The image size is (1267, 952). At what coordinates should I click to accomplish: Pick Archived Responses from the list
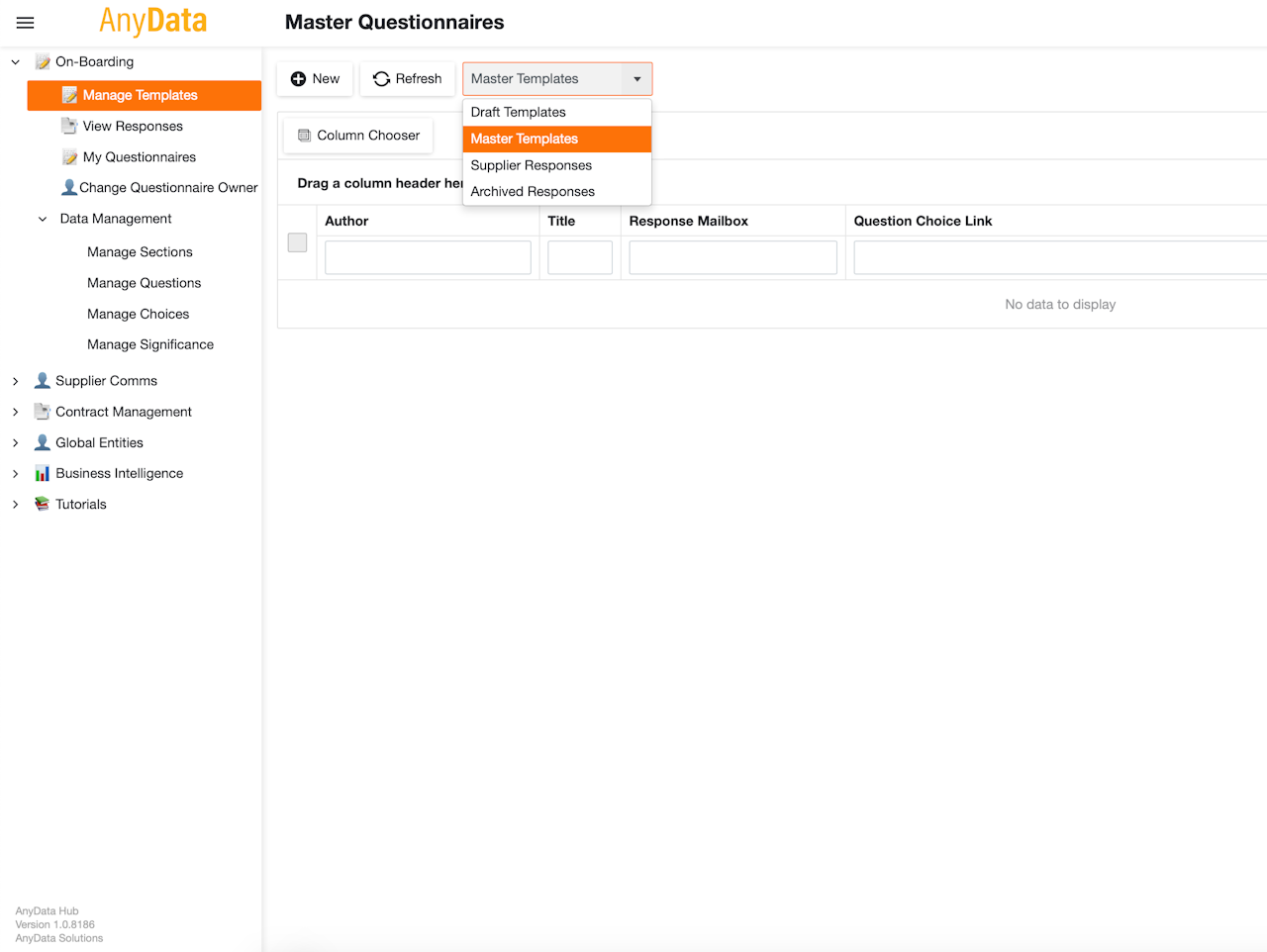(557, 192)
